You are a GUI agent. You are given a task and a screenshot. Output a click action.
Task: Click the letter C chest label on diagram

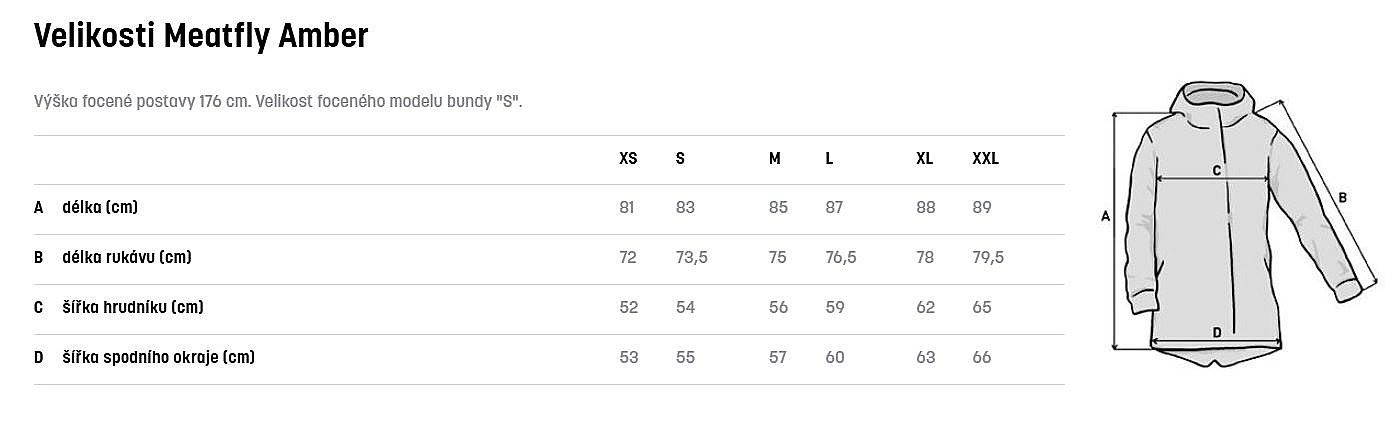tap(1217, 171)
